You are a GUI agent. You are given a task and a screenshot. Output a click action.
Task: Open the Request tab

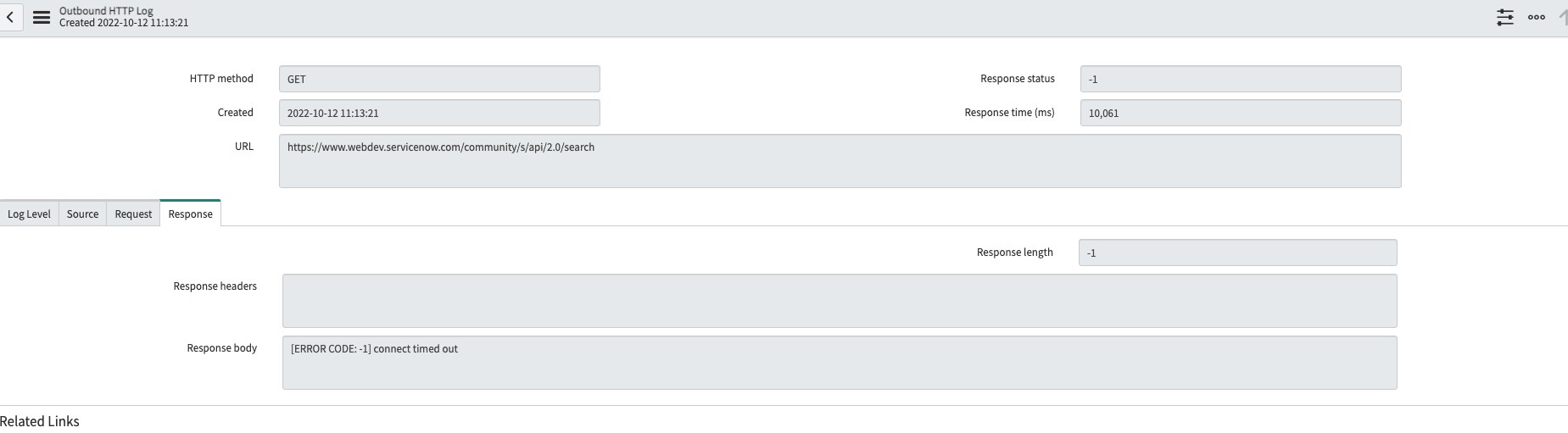133,214
